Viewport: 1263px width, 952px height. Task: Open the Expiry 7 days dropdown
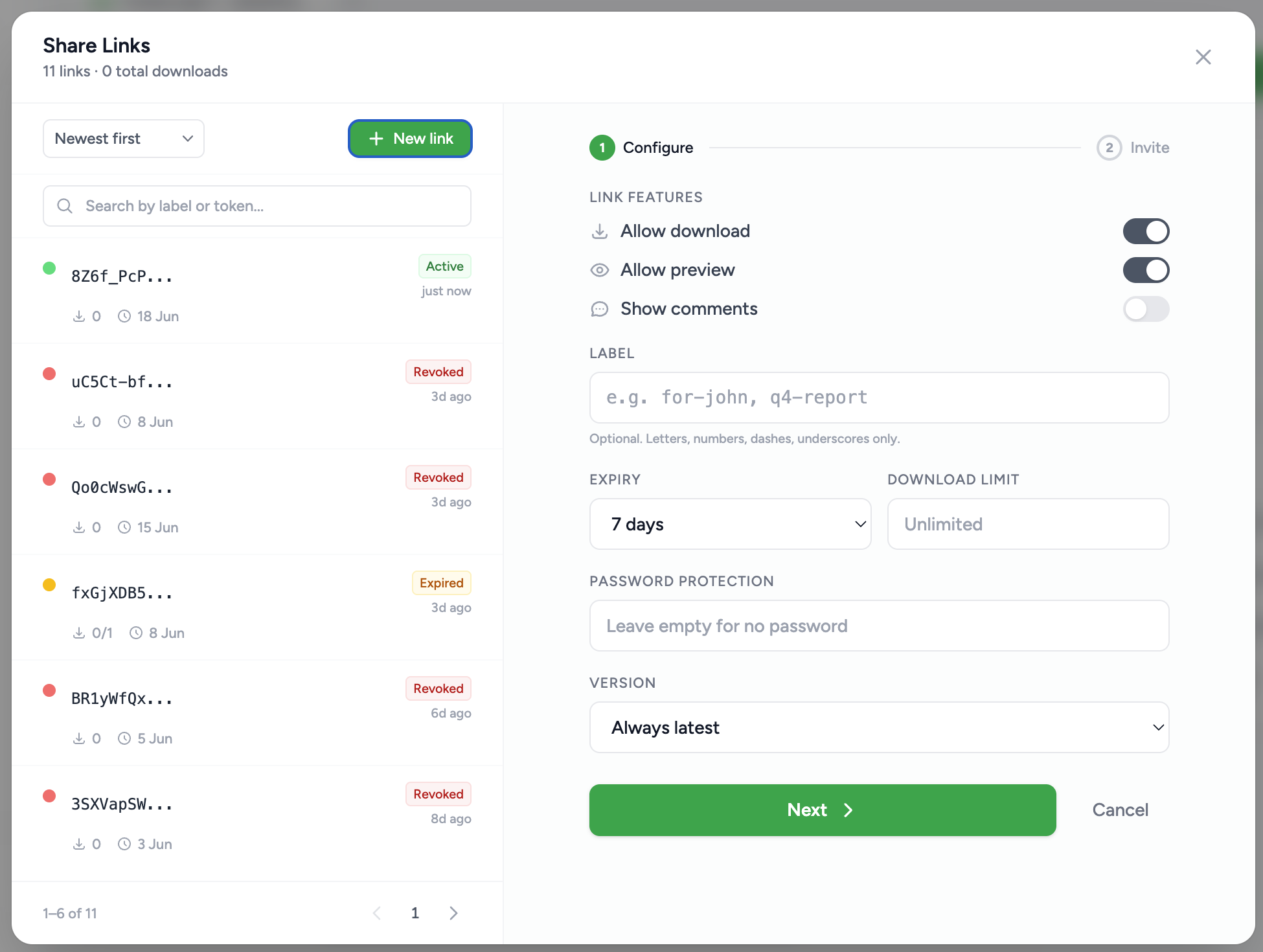click(730, 524)
